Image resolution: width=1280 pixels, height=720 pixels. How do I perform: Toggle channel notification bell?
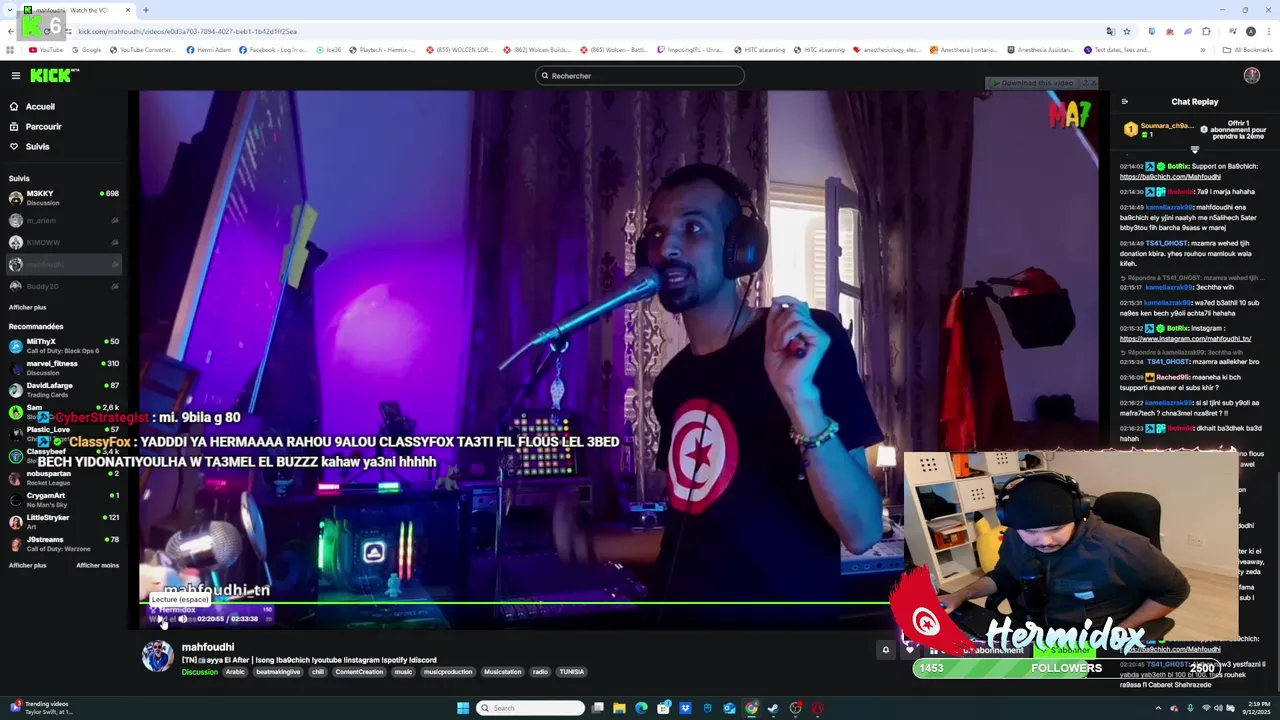click(885, 650)
